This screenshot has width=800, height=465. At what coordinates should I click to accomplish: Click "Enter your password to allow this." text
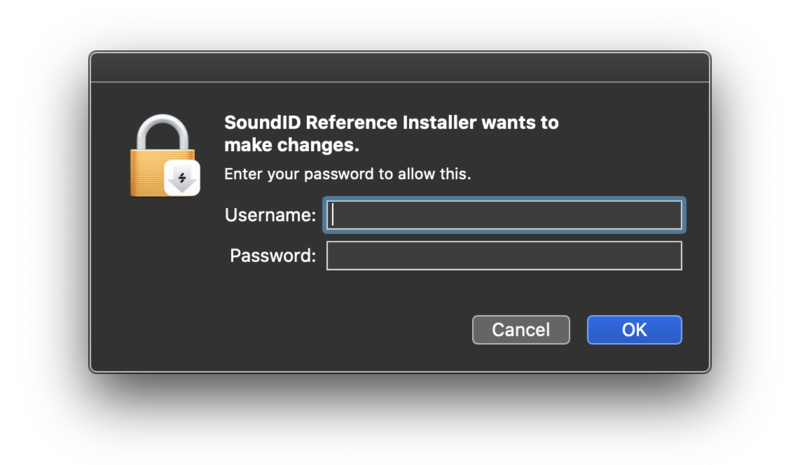point(347,174)
